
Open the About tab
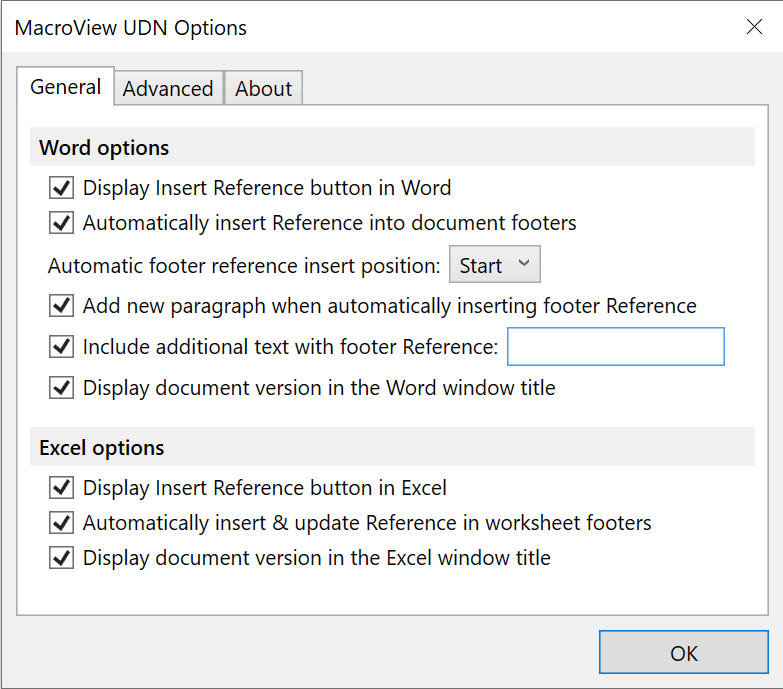(264, 88)
